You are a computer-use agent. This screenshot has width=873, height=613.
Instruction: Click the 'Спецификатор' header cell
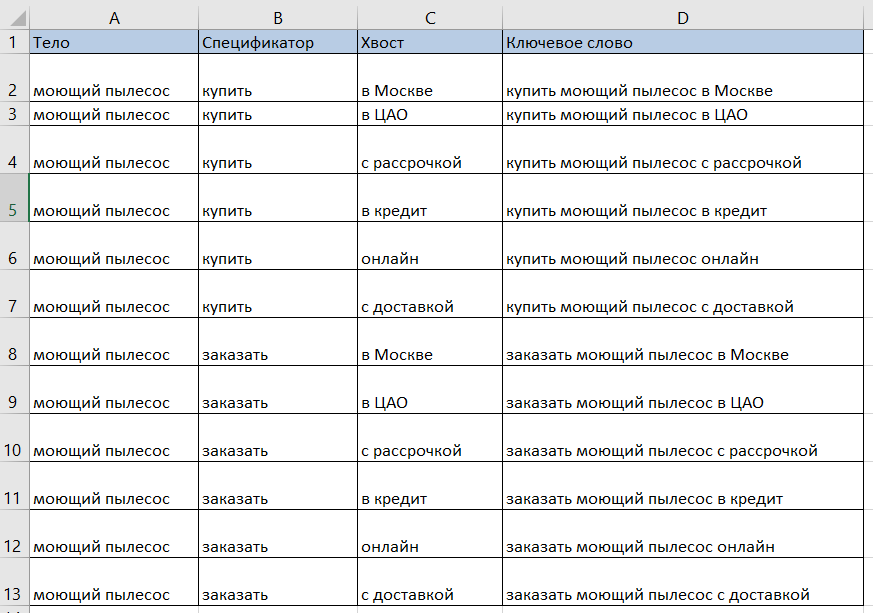point(278,42)
